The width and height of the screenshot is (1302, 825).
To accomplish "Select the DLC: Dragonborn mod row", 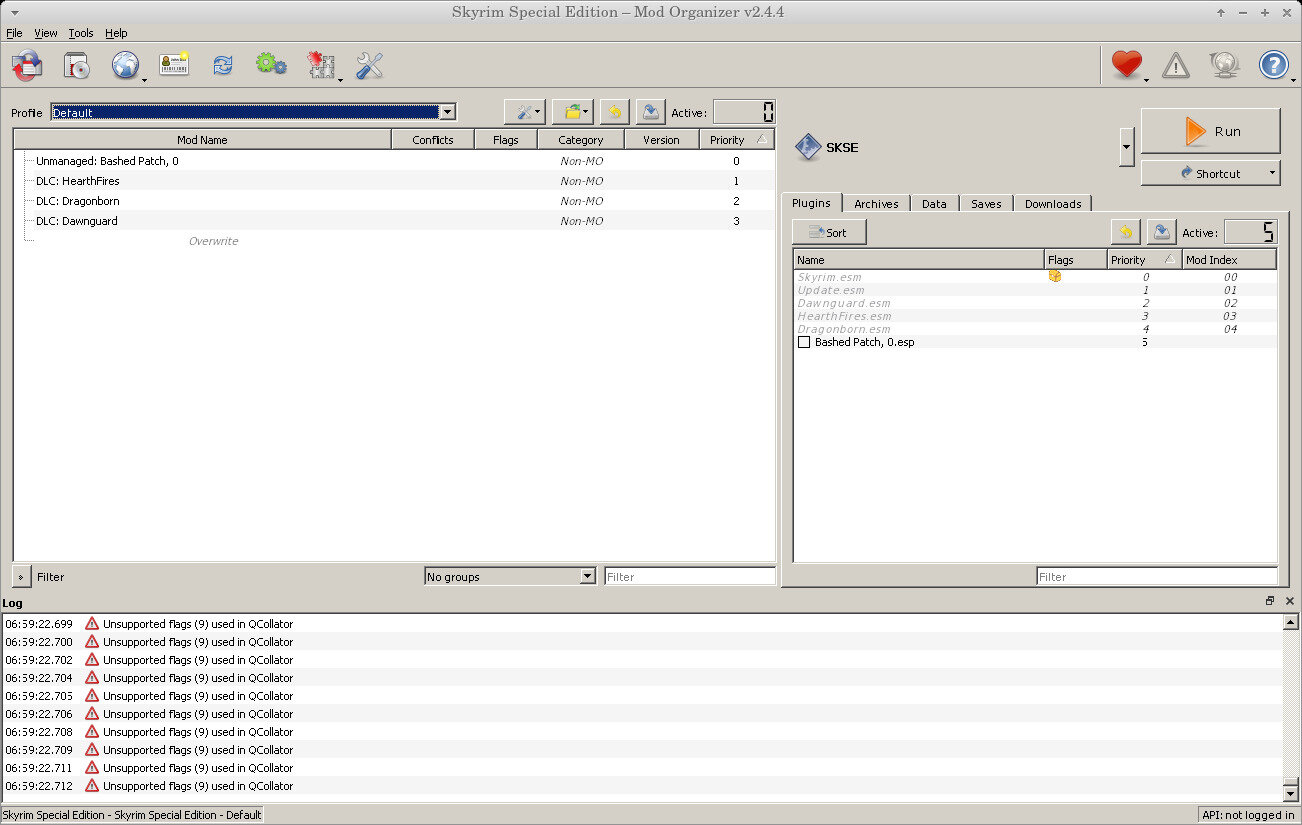I will coord(394,201).
